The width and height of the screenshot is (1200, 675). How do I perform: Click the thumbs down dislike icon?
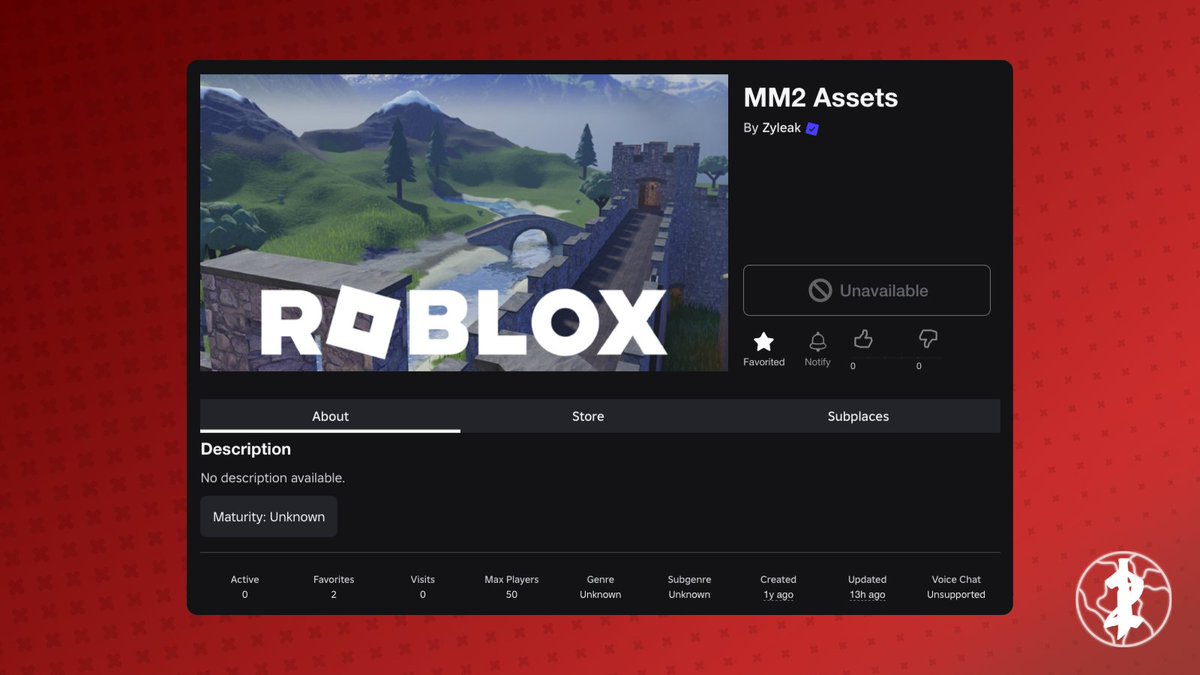tap(928, 340)
